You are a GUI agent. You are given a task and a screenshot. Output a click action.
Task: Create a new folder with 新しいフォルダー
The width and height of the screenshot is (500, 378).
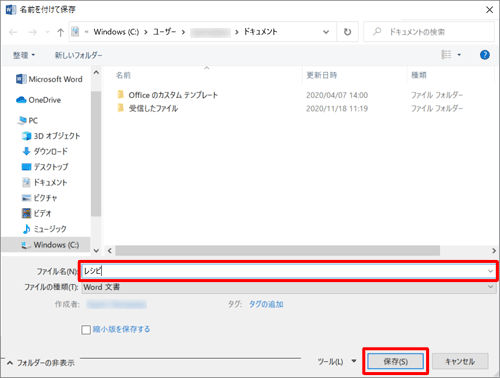79,55
